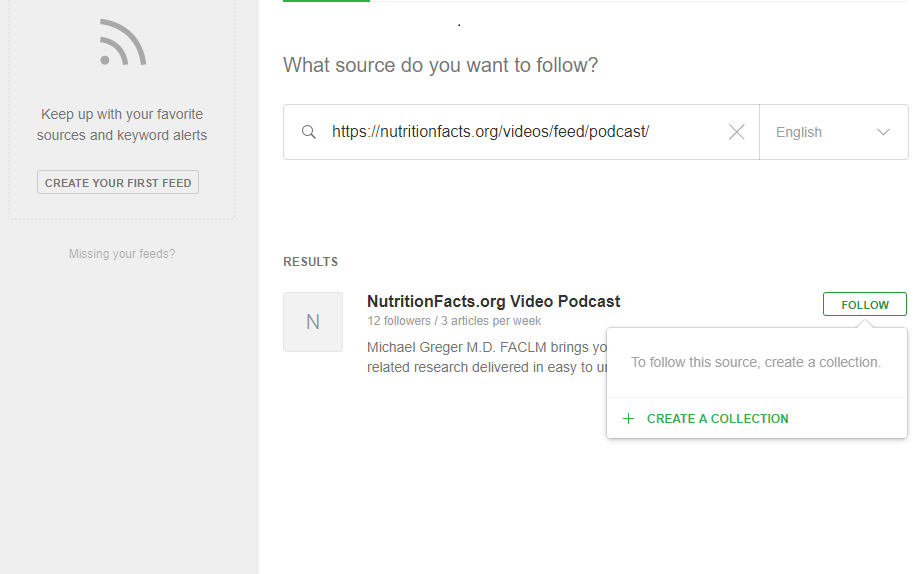The image size is (922, 574).
Task: Click into the podcast URL search field
Action: tap(520, 132)
